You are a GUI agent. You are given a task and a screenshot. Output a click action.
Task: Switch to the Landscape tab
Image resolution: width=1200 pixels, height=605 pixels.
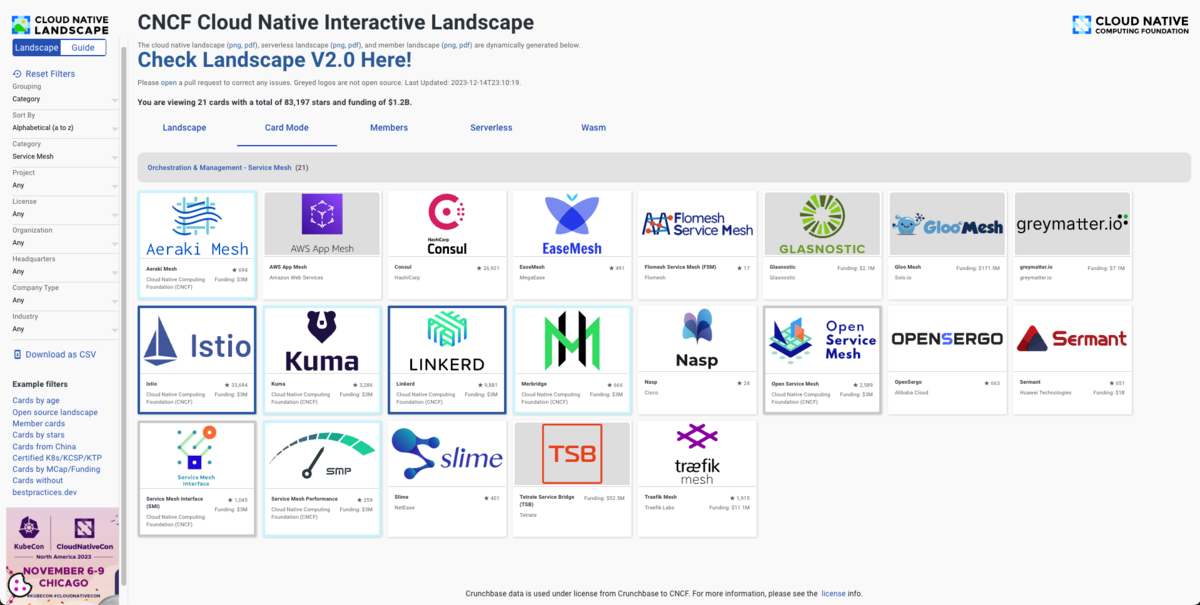(x=185, y=128)
